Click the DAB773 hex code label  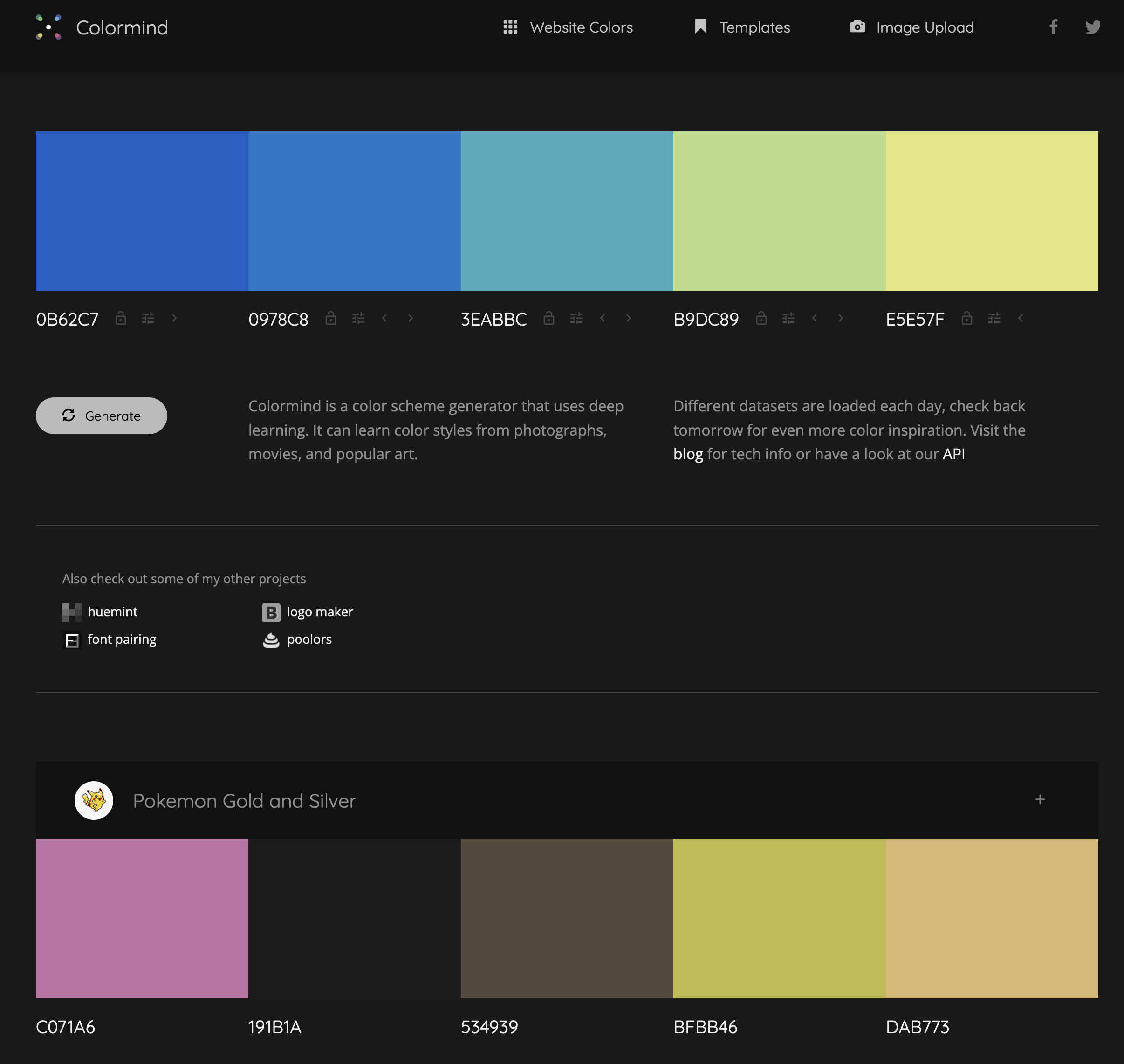pos(918,1027)
